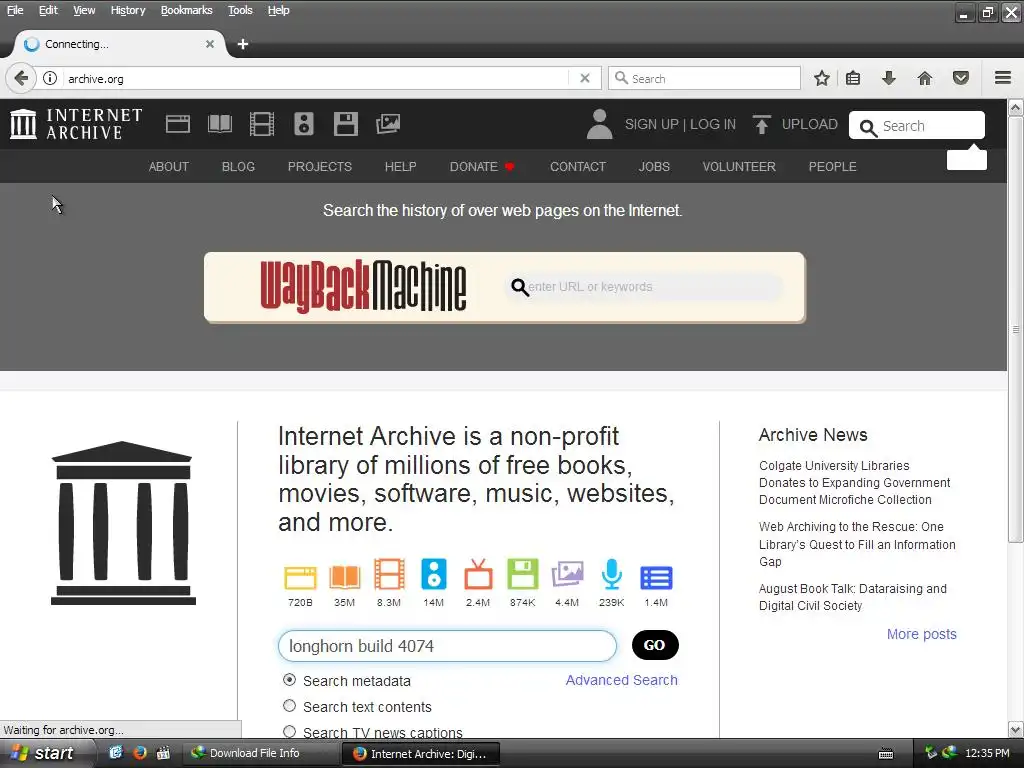Viewport: 1024px width, 768px height.
Task: Show site information icon in address bar
Action: (50, 78)
